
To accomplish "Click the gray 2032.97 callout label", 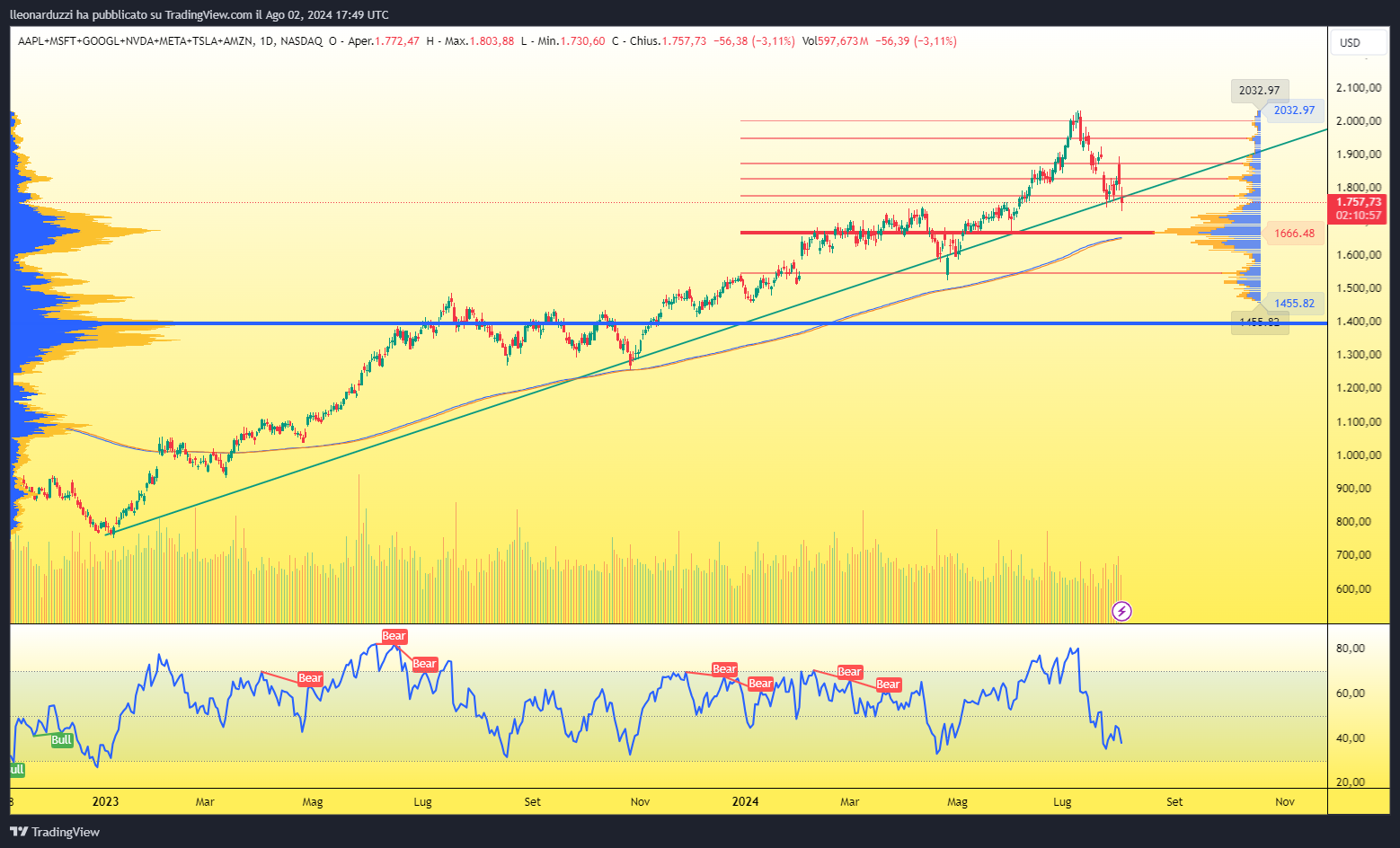I will [x=1259, y=90].
